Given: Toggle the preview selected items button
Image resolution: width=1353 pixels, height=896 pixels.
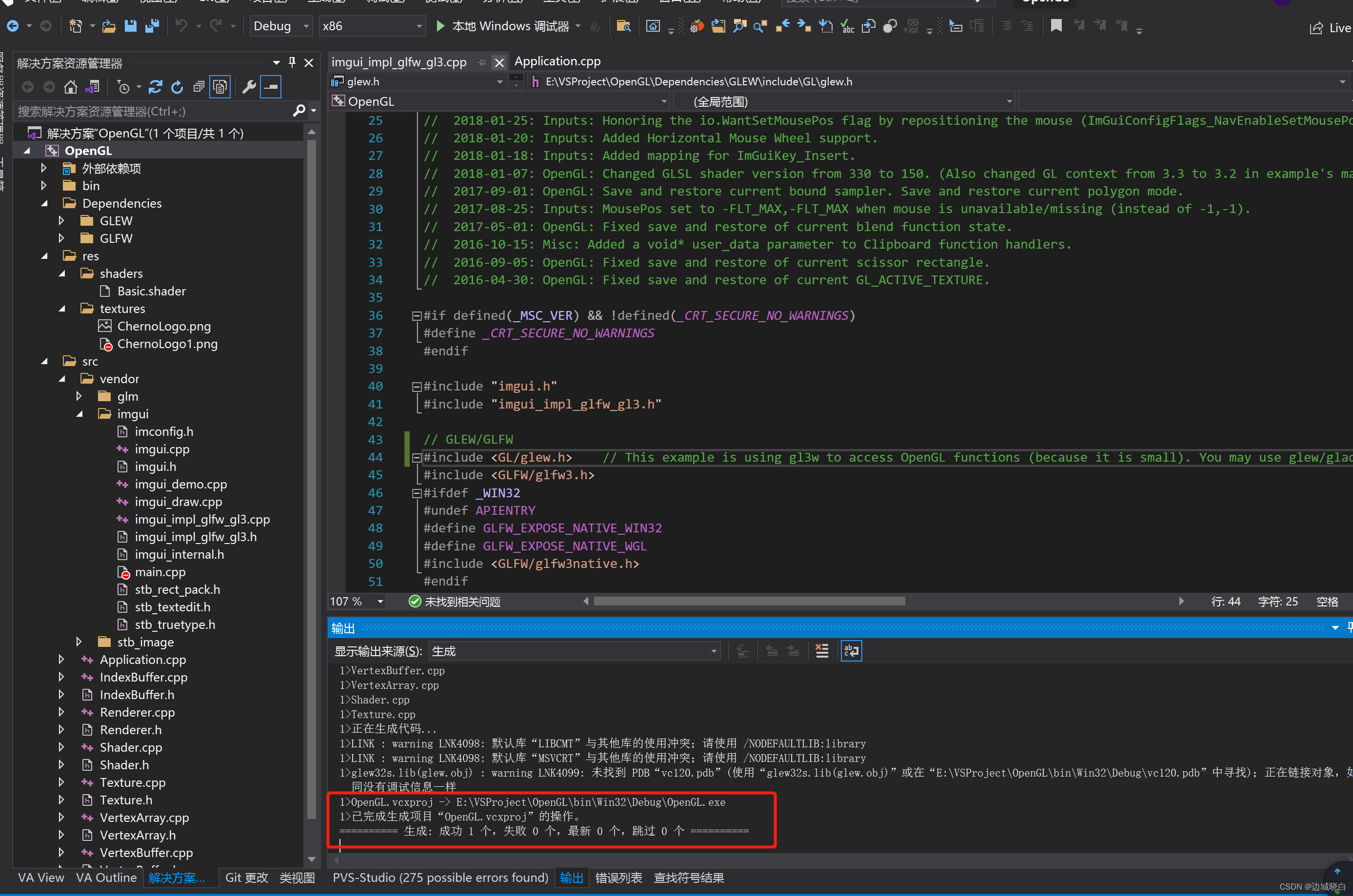Looking at the screenshot, I should (270, 87).
